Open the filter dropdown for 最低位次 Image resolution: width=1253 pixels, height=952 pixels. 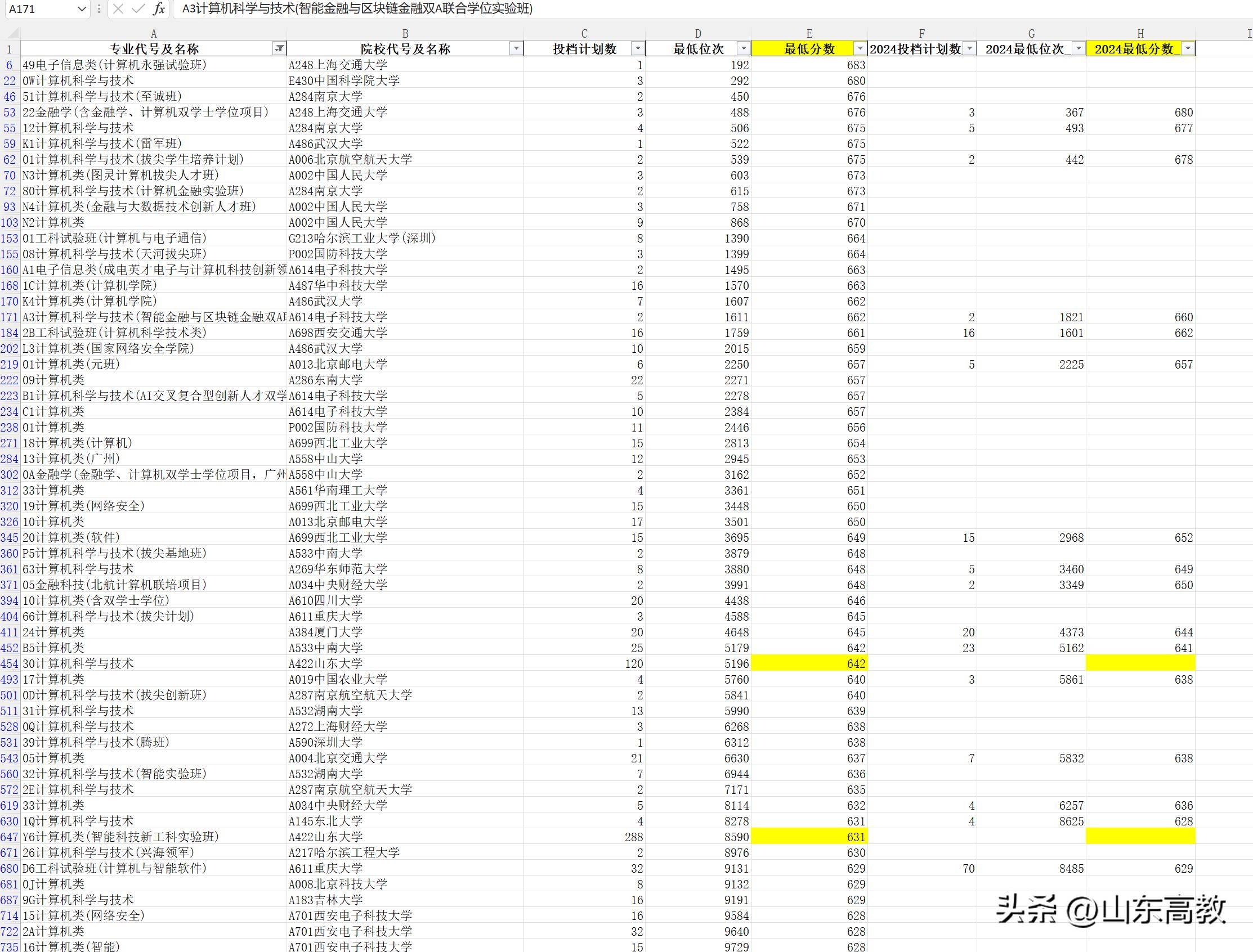[743, 49]
